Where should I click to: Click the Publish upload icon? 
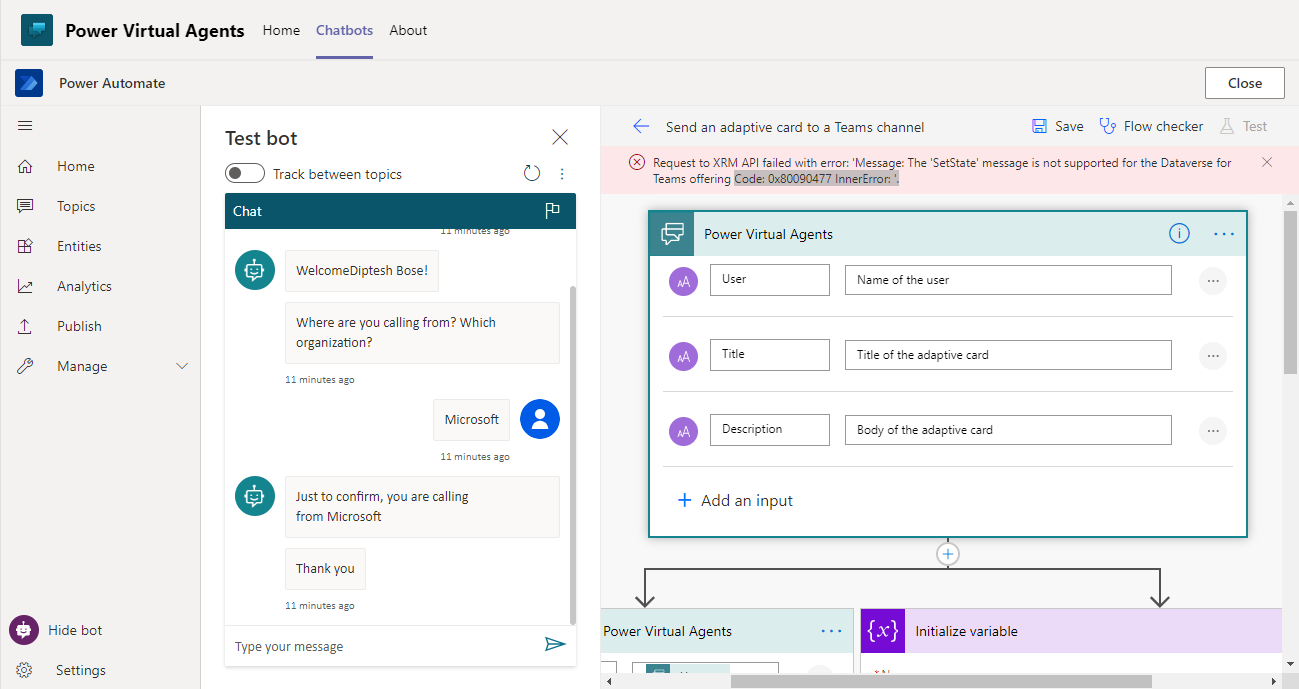(x=26, y=326)
